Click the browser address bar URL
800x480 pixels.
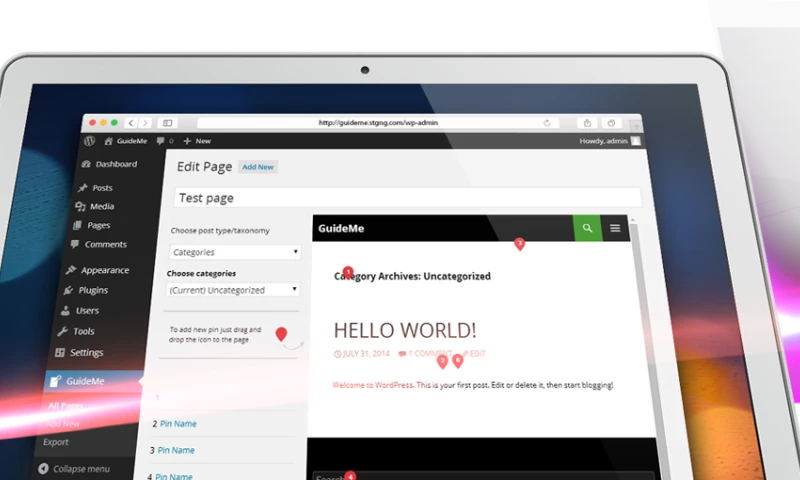378,122
